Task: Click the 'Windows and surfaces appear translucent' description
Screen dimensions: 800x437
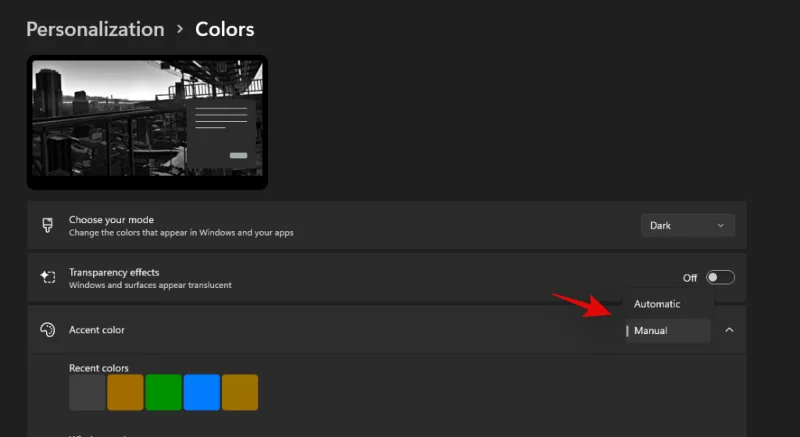Action: coord(150,285)
